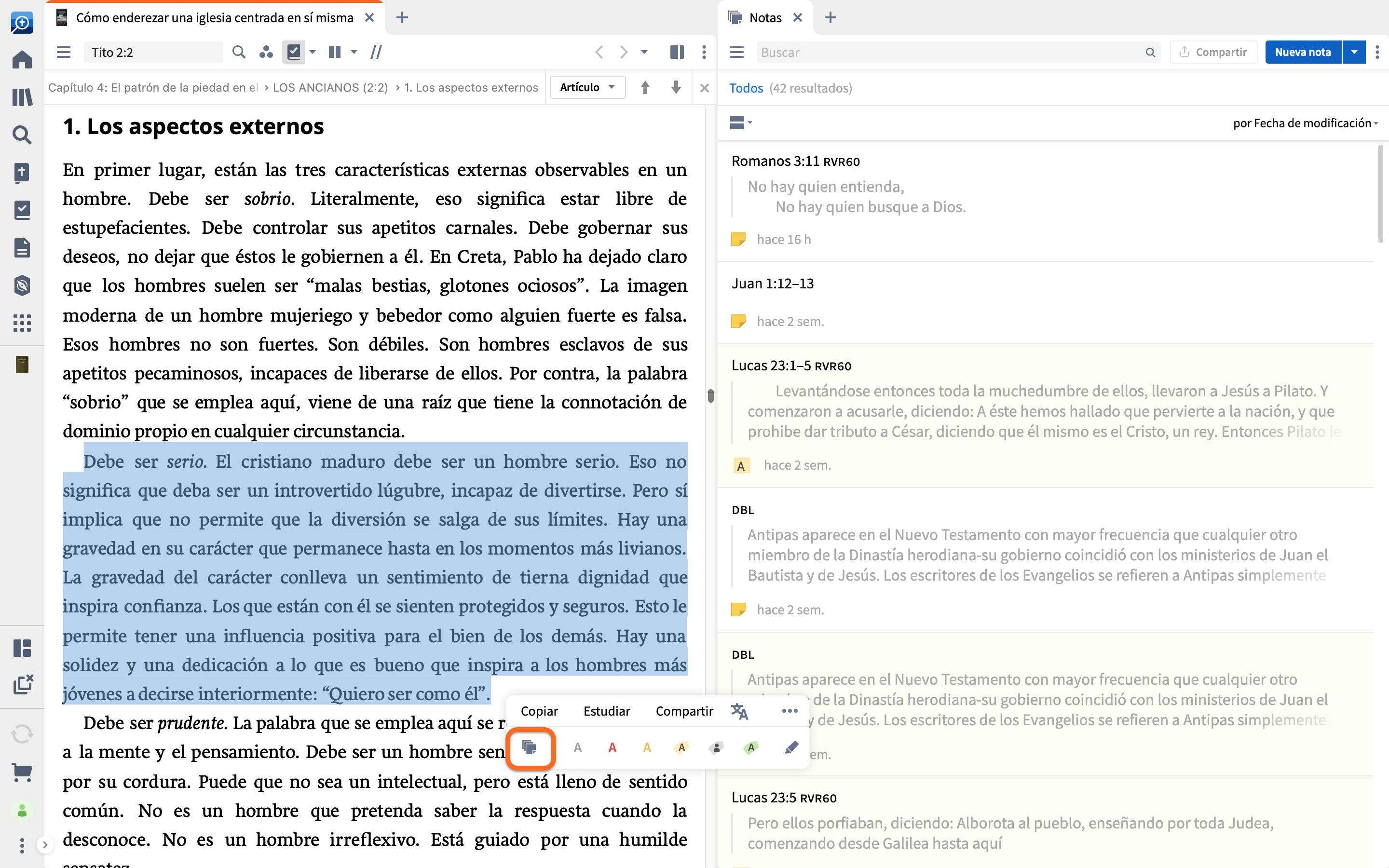The height and width of the screenshot is (868, 1389).
Task: Expand the columns view dropdown arrow
Action: point(354,52)
